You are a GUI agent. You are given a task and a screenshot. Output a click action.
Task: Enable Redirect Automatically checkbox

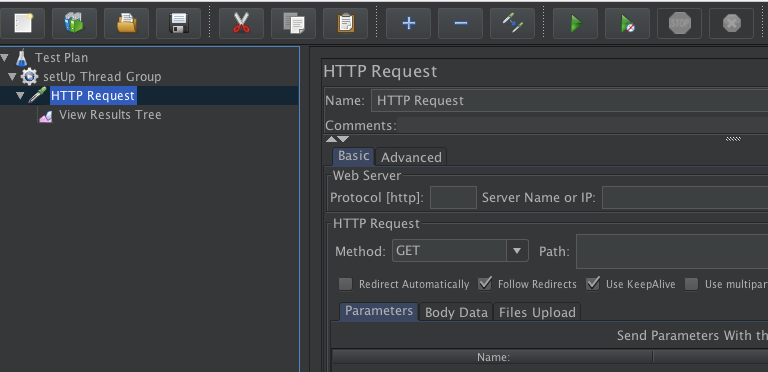pos(345,284)
